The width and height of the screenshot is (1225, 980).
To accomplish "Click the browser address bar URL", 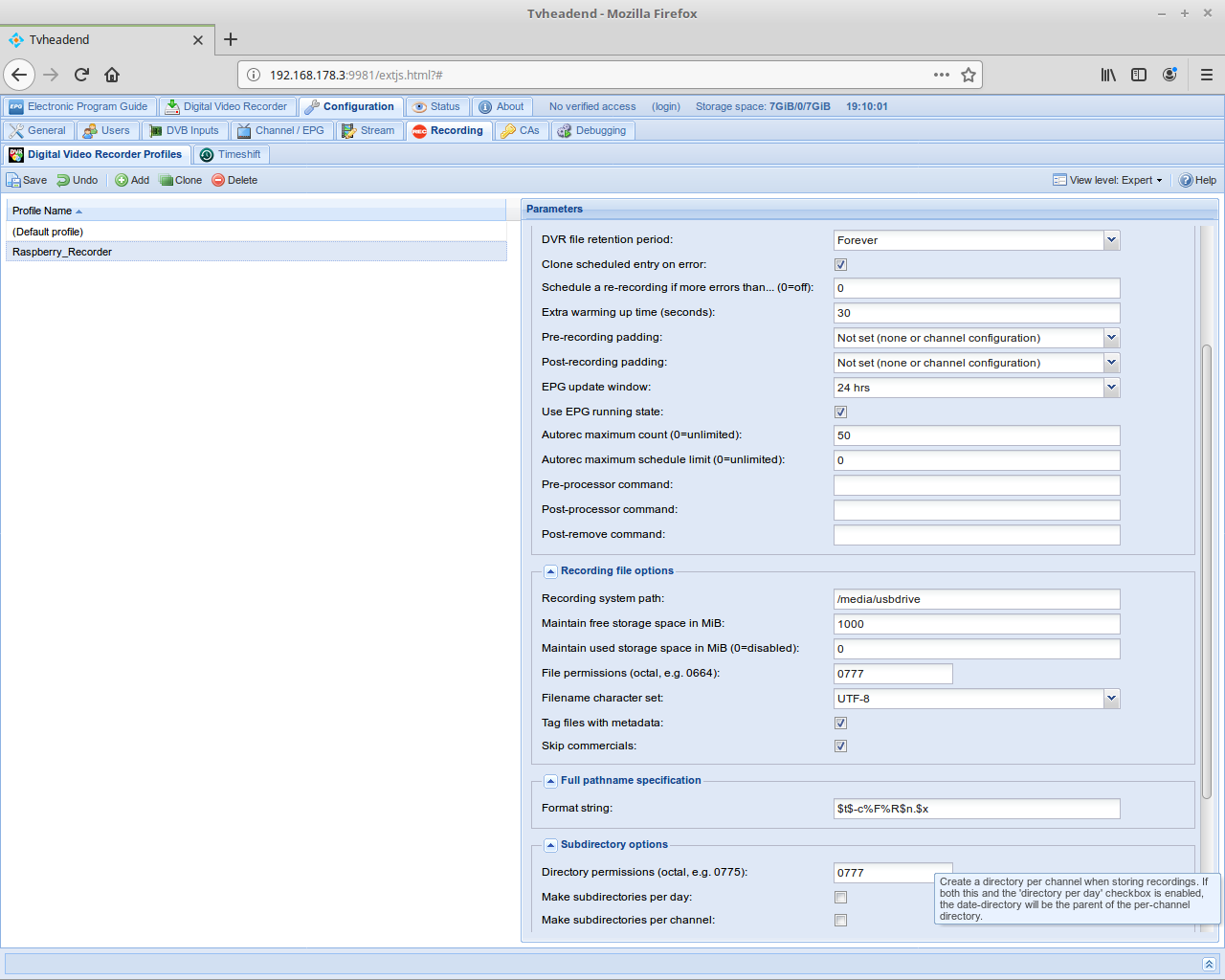I will 356,75.
